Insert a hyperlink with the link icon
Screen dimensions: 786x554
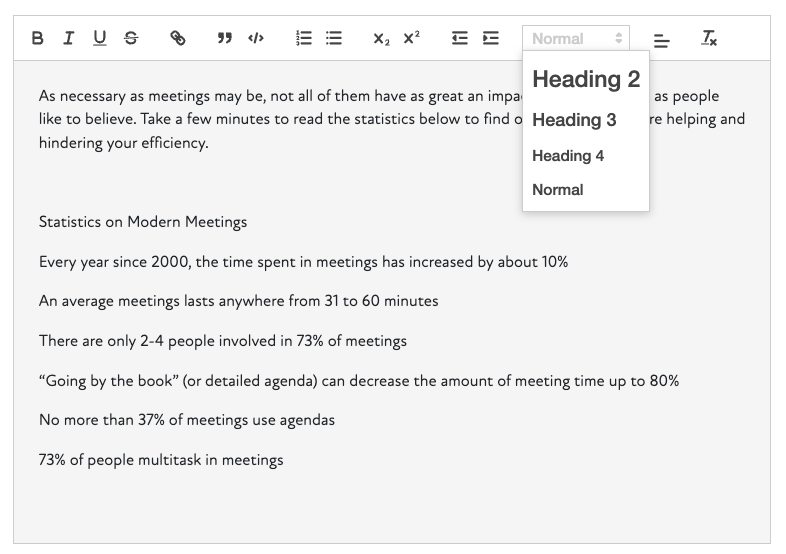click(178, 38)
